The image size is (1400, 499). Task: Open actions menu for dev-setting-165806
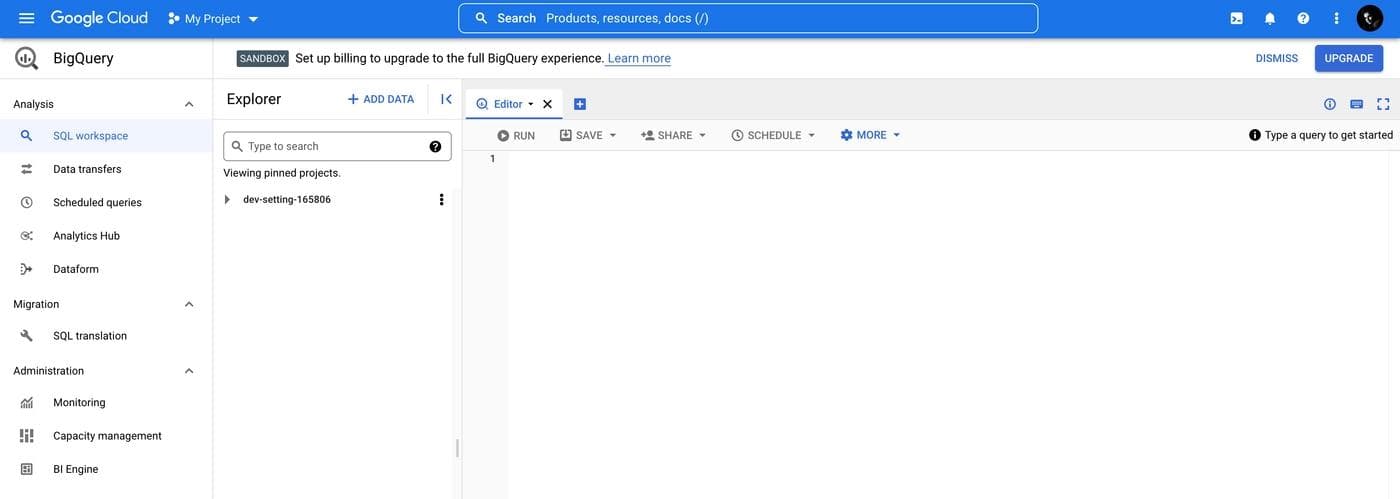[441, 199]
